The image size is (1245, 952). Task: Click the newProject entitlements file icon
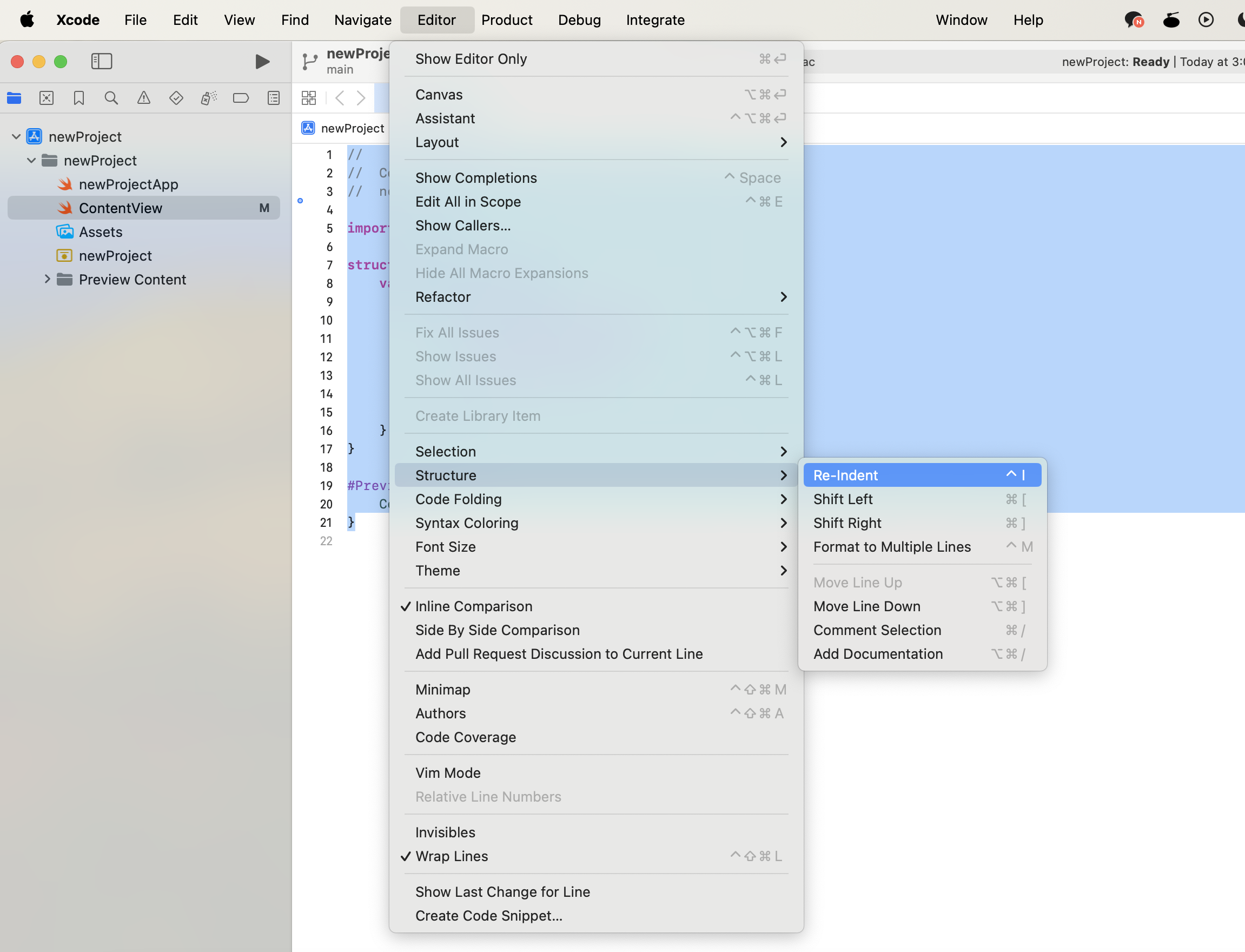[64, 255]
